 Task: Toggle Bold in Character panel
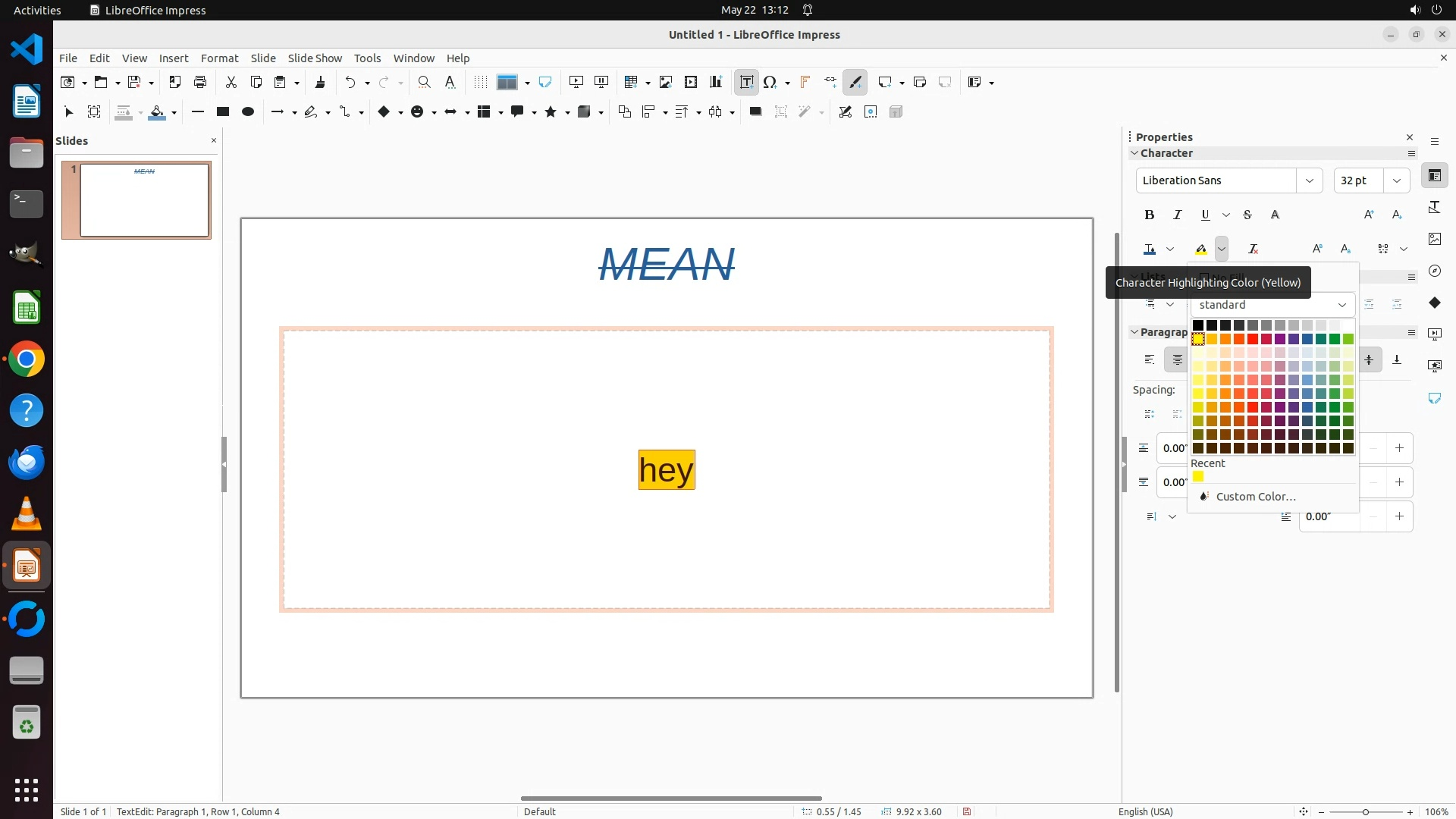[1149, 215]
